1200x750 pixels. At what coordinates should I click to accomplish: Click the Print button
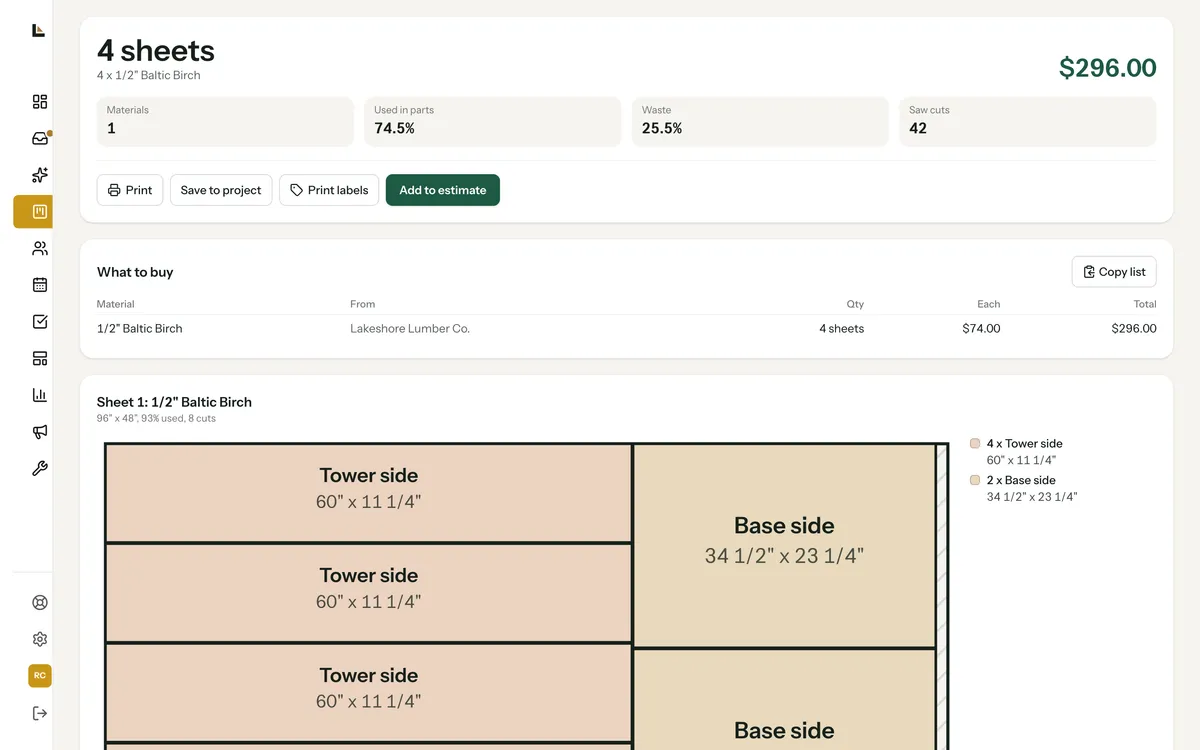point(130,190)
